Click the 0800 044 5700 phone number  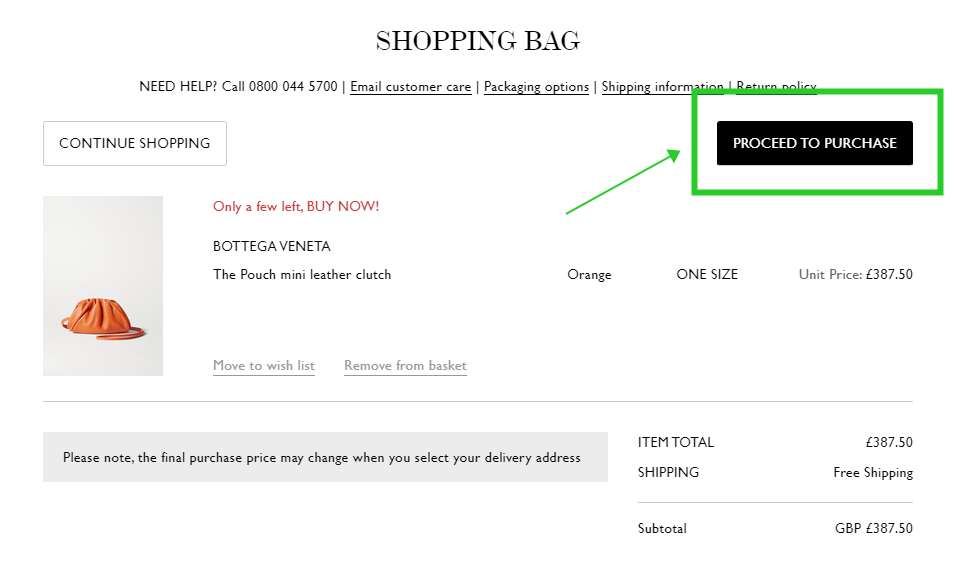tap(293, 86)
